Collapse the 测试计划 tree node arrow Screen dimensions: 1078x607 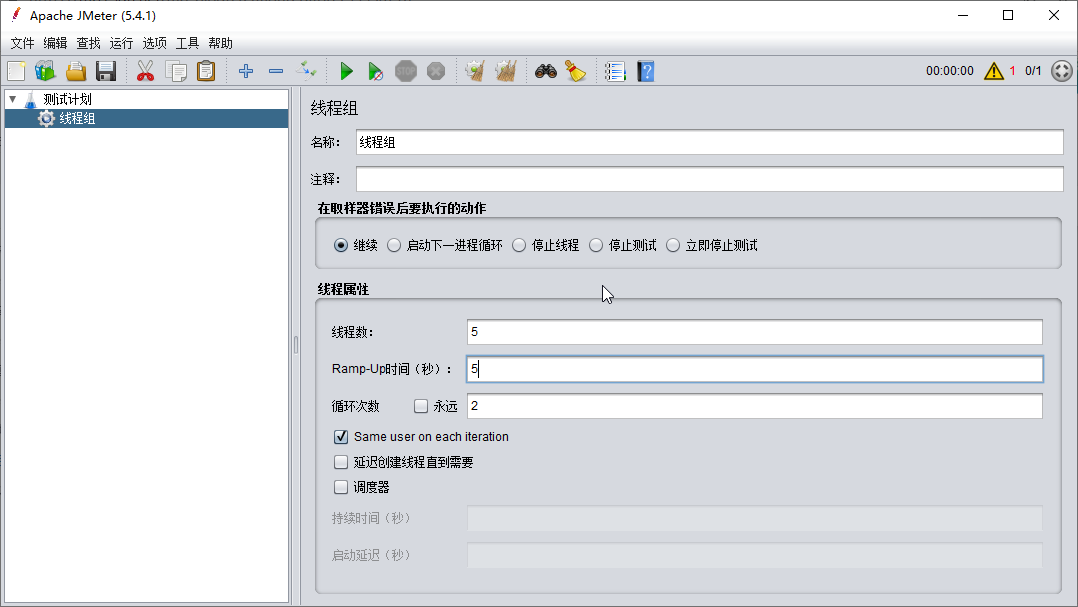(12, 100)
